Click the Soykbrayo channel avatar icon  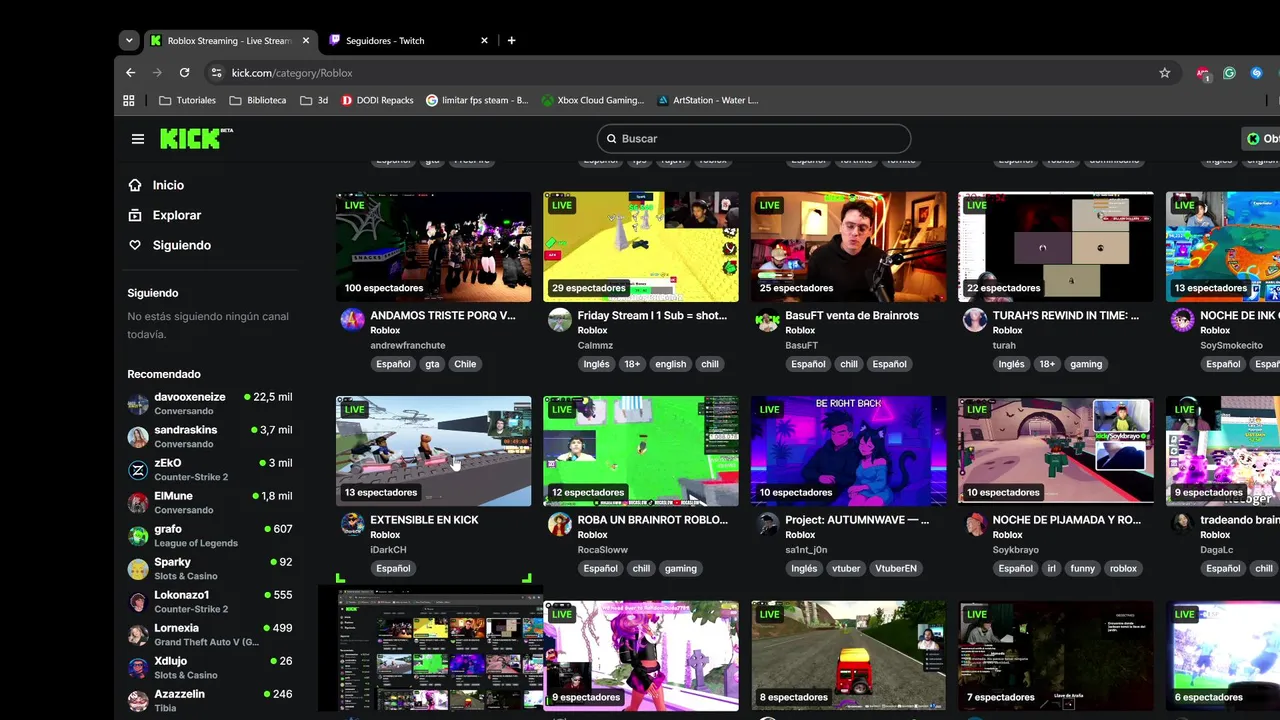975,524
